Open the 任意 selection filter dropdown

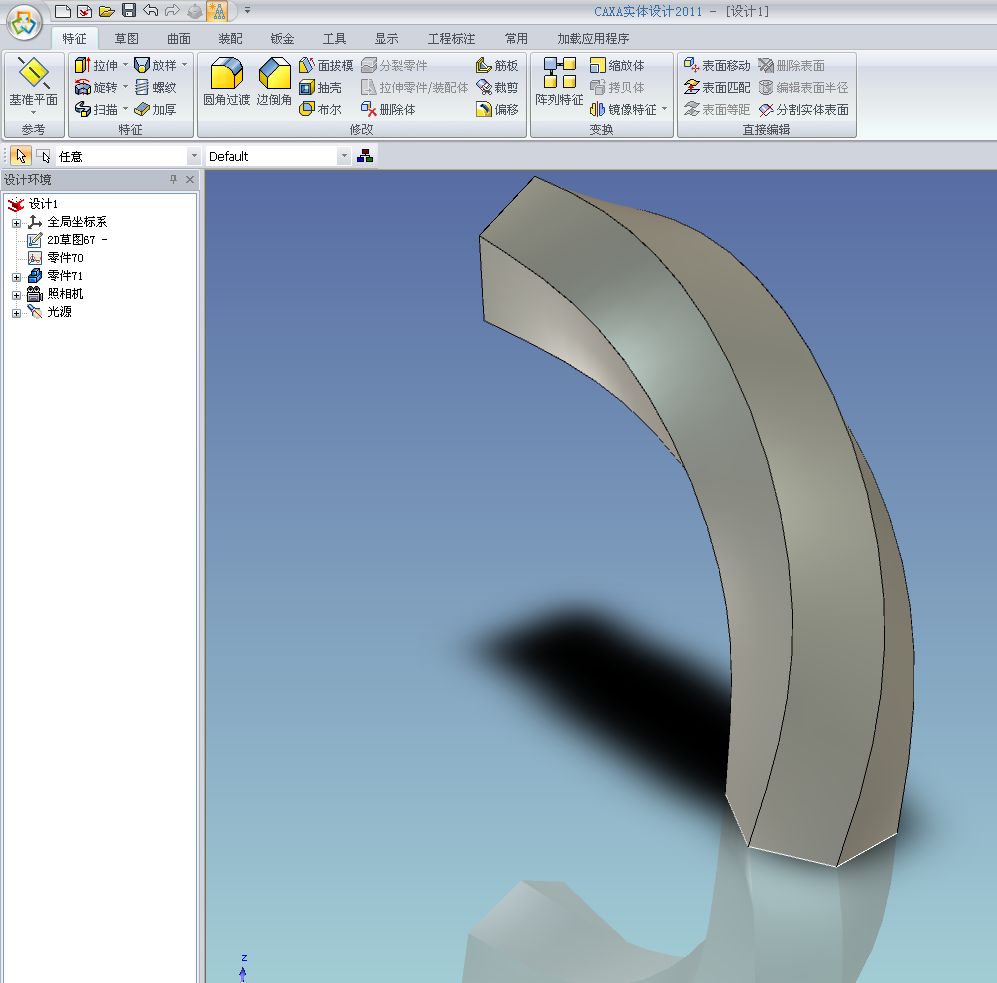point(194,157)
